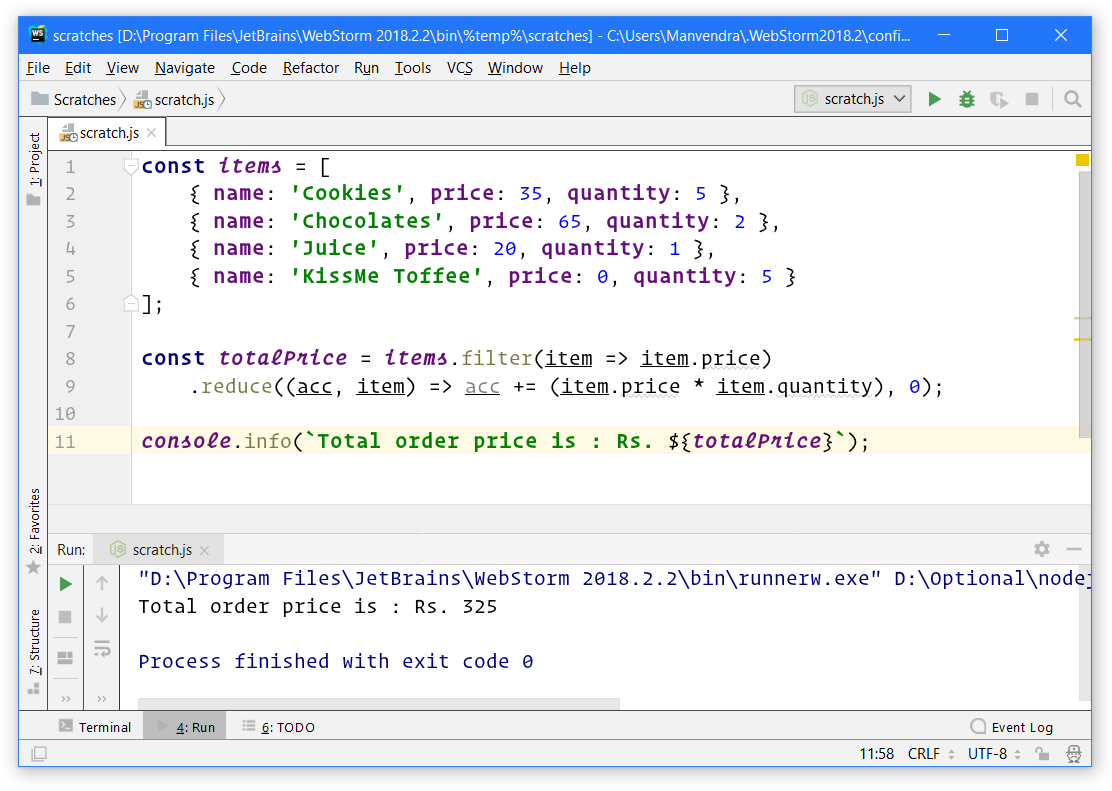Collapse the items array fold on line 1
The height and width of the screenshot is (791, 1112).
131,166
